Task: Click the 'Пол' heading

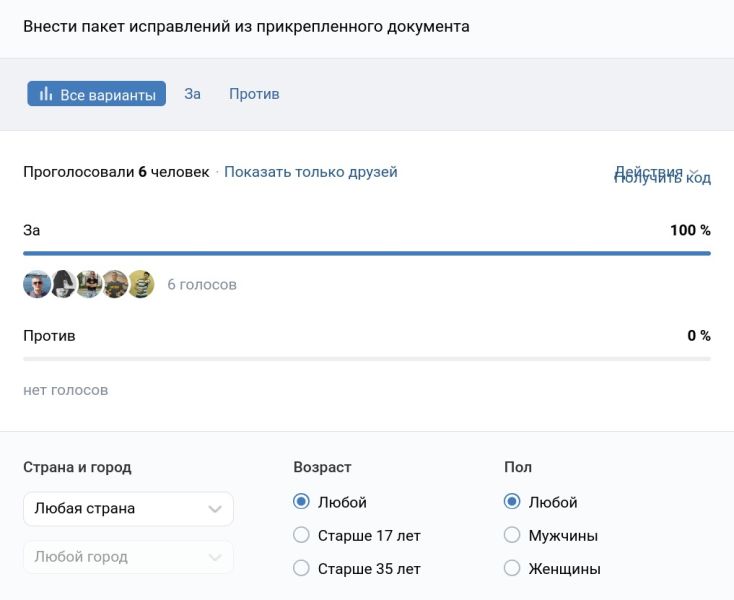Action: (x=518, y=467)
